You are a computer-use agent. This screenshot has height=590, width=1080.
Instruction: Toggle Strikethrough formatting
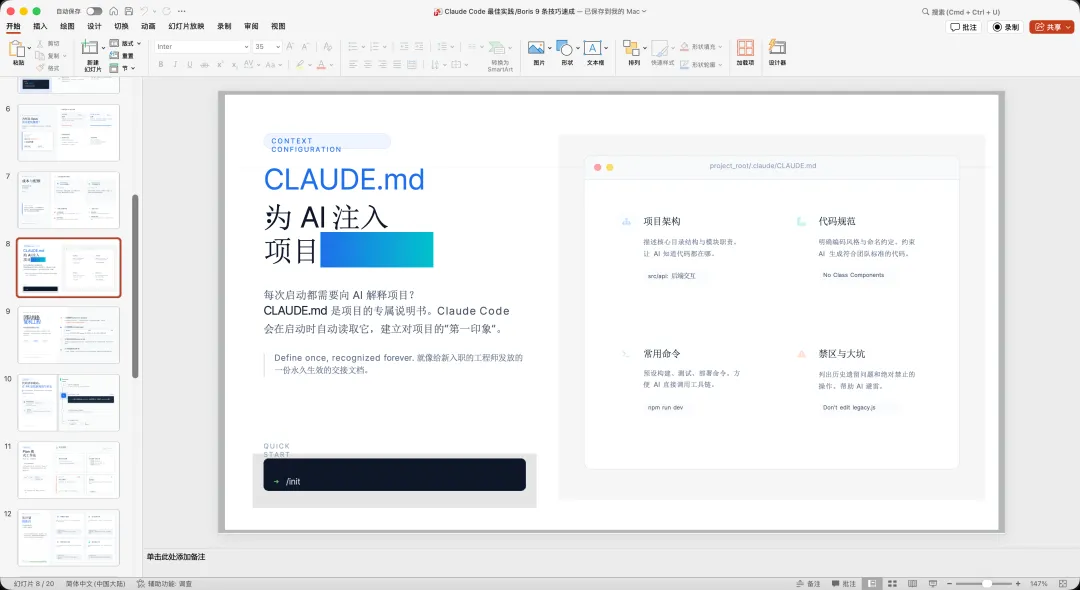tap(205, 64)
